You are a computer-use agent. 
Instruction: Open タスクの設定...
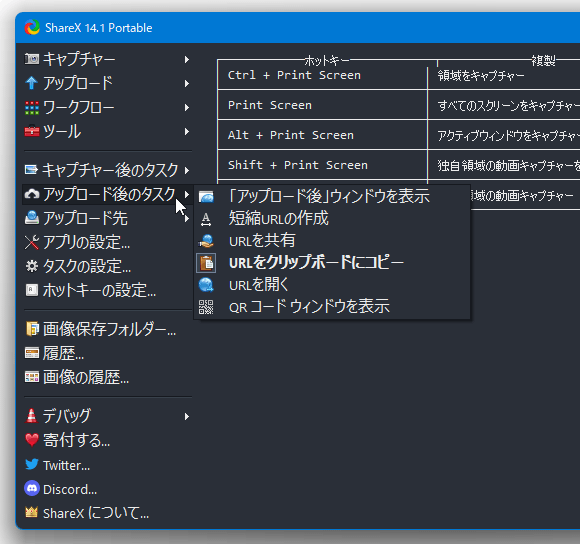click(x=107, y=266)
